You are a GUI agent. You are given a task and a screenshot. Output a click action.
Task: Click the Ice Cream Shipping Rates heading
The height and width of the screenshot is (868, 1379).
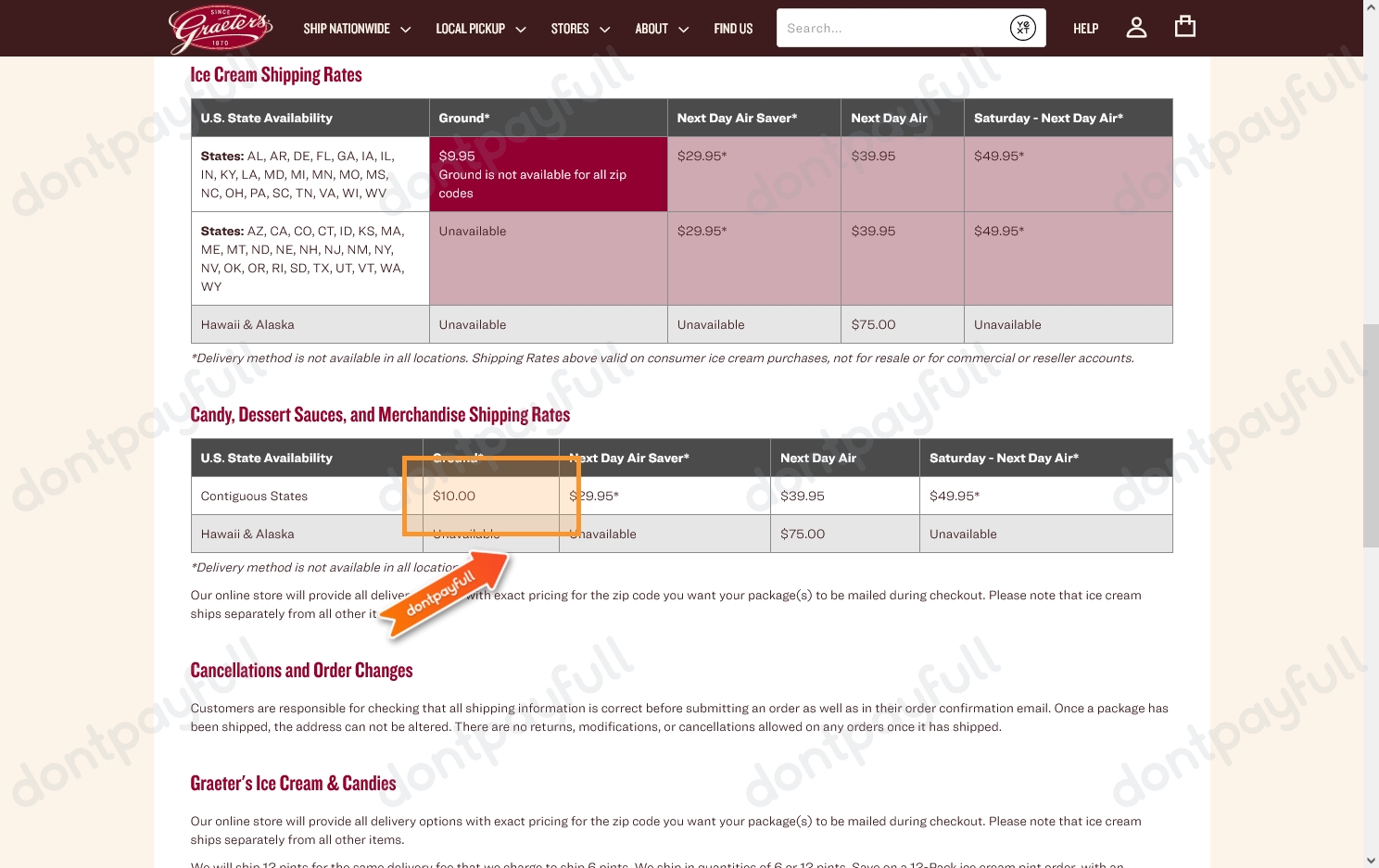tap(275, 74)
